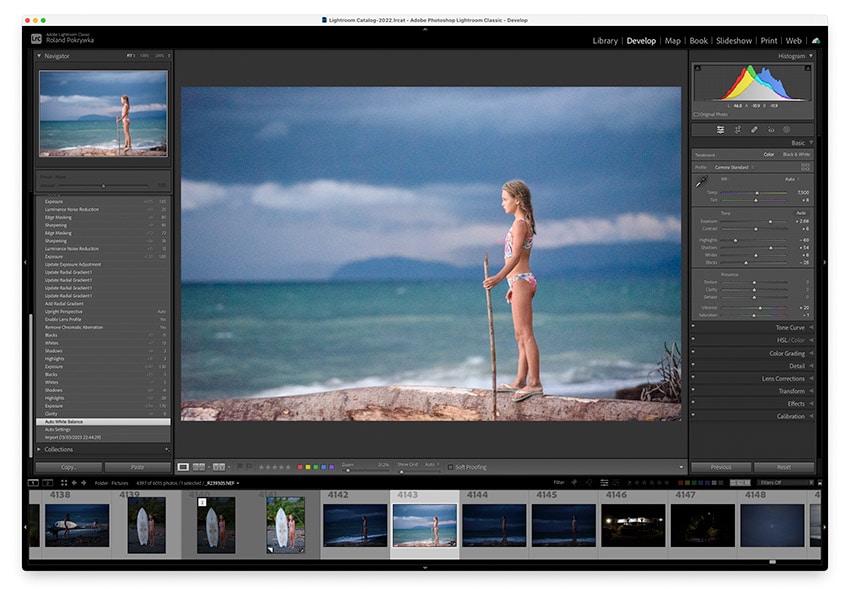Pick the White Balance eyedropper
This screenshot has width=850, height=600.
click(x=701, y=181)
